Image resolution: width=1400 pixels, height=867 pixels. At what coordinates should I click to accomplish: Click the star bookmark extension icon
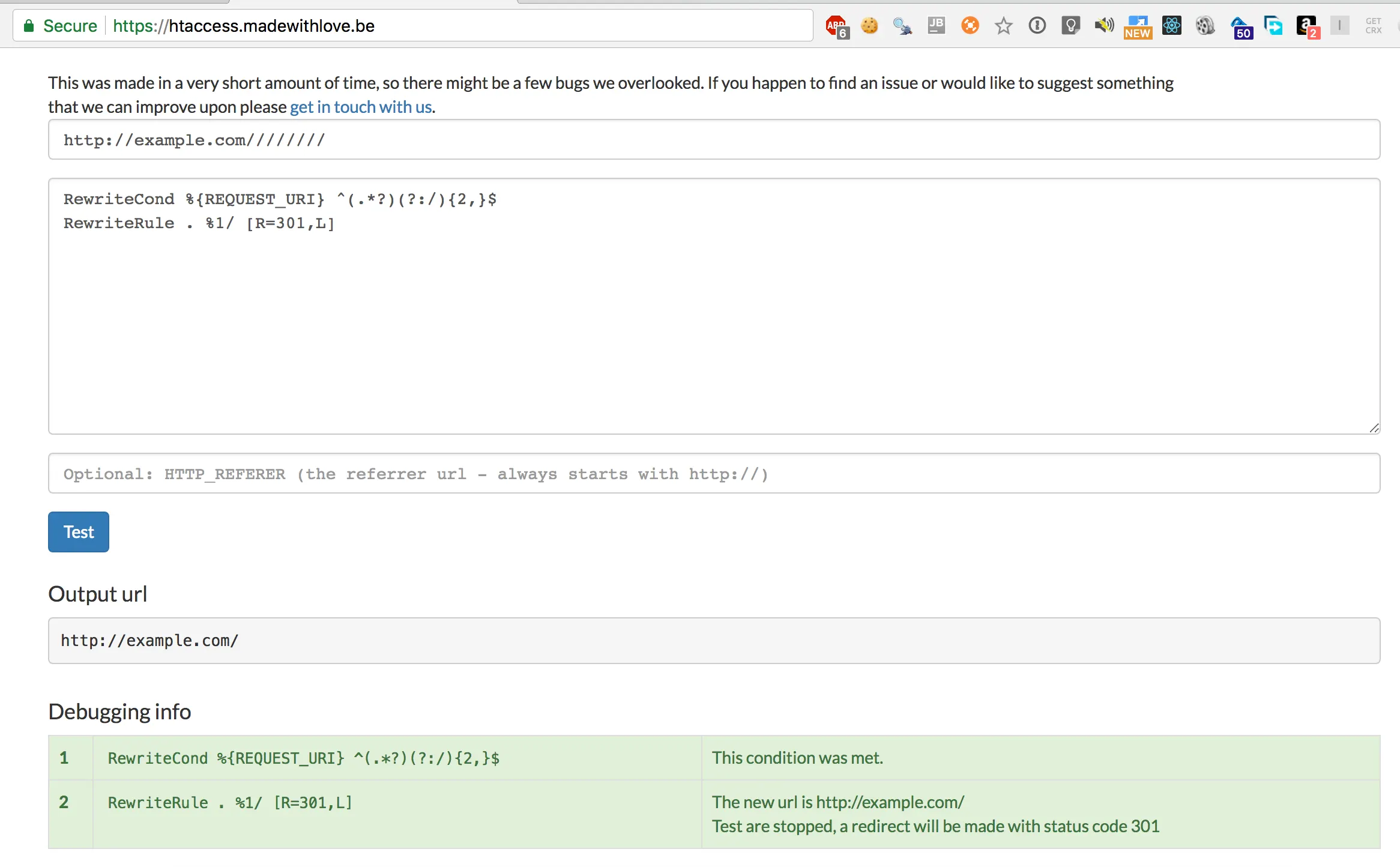coord(1003,26)
